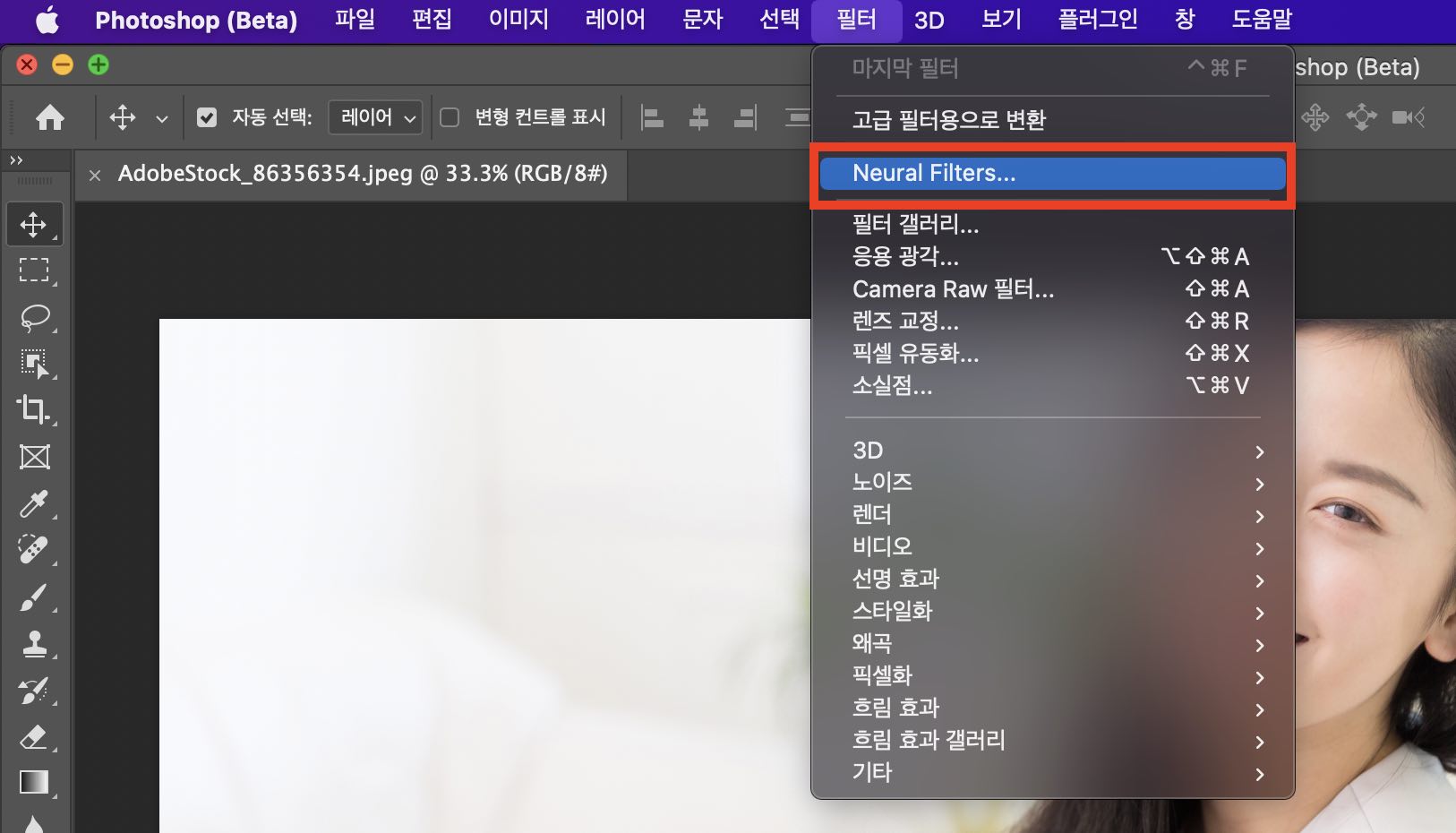
Task: Click the 3D pan mode icon
Action: pos(1315,117)
